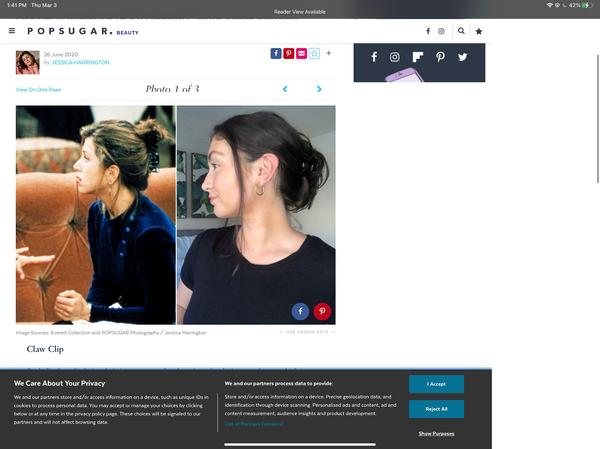Expand more share options plus sign
Screen dimensions: 600x449
(x=328, y=53)
